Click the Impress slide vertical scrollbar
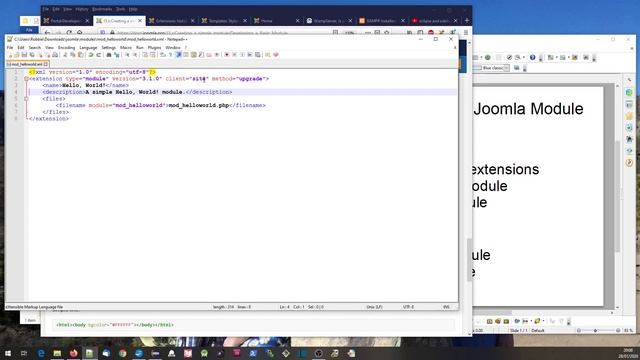Image resolution: width=640 pixels, height=360 pixels. point(617,196)
